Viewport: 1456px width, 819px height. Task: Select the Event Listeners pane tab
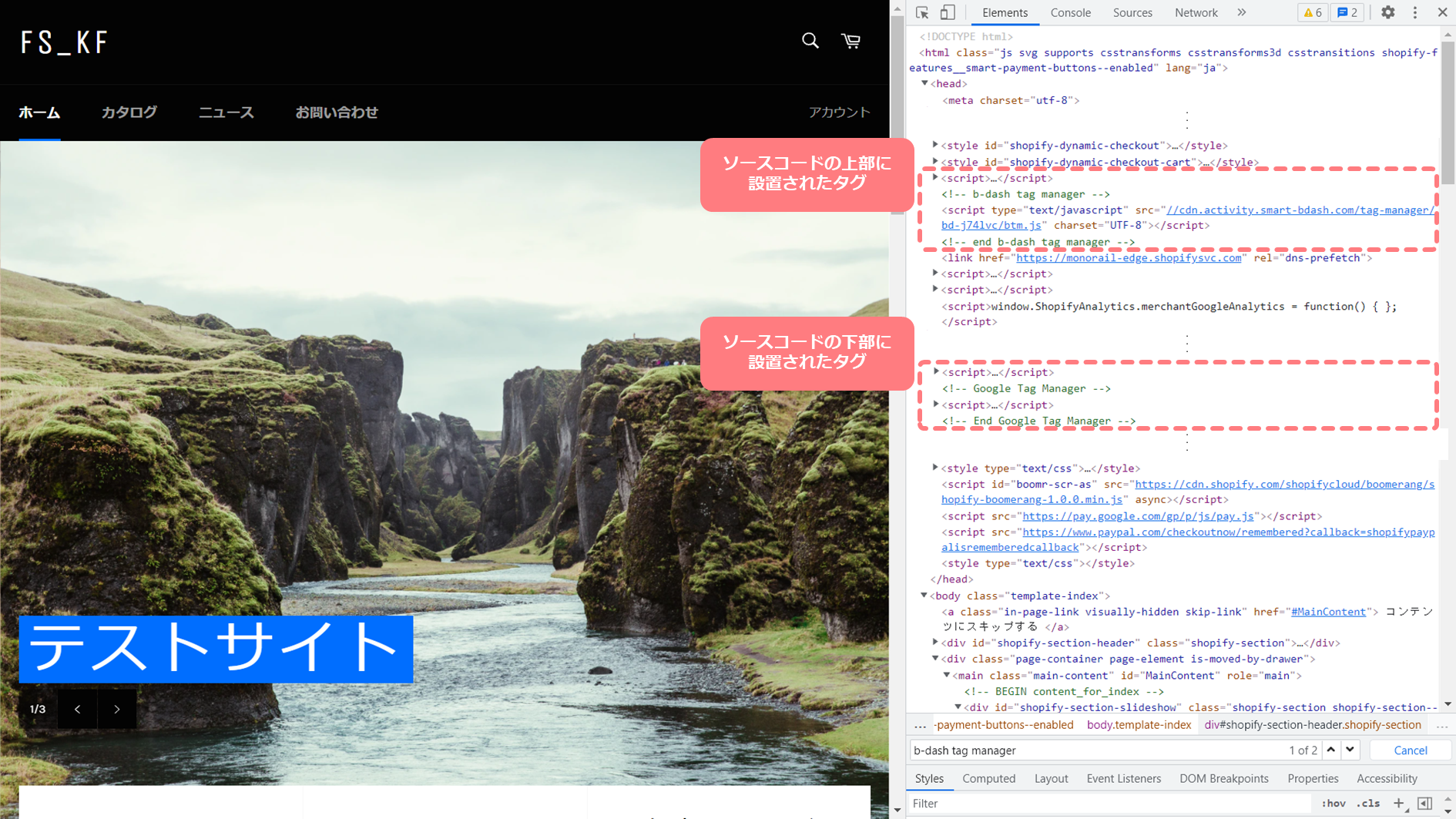(1123, 778)
